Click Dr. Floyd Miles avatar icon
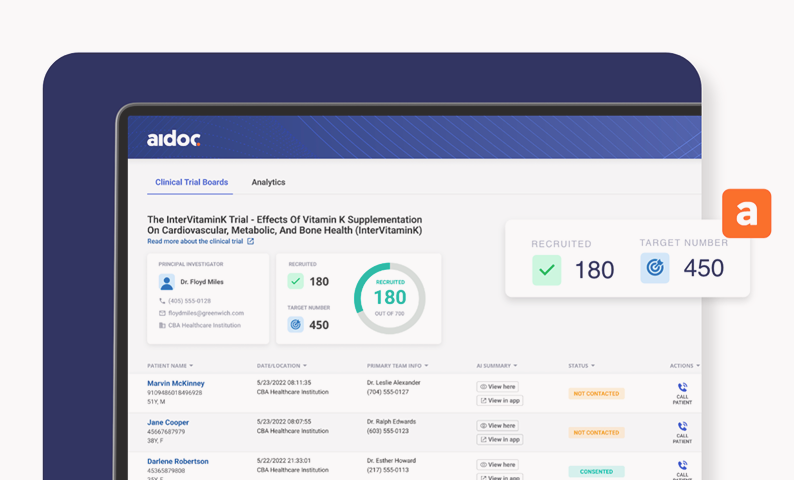Image resolution: width=794 pixels, height=480 pixels. (167, 282)
